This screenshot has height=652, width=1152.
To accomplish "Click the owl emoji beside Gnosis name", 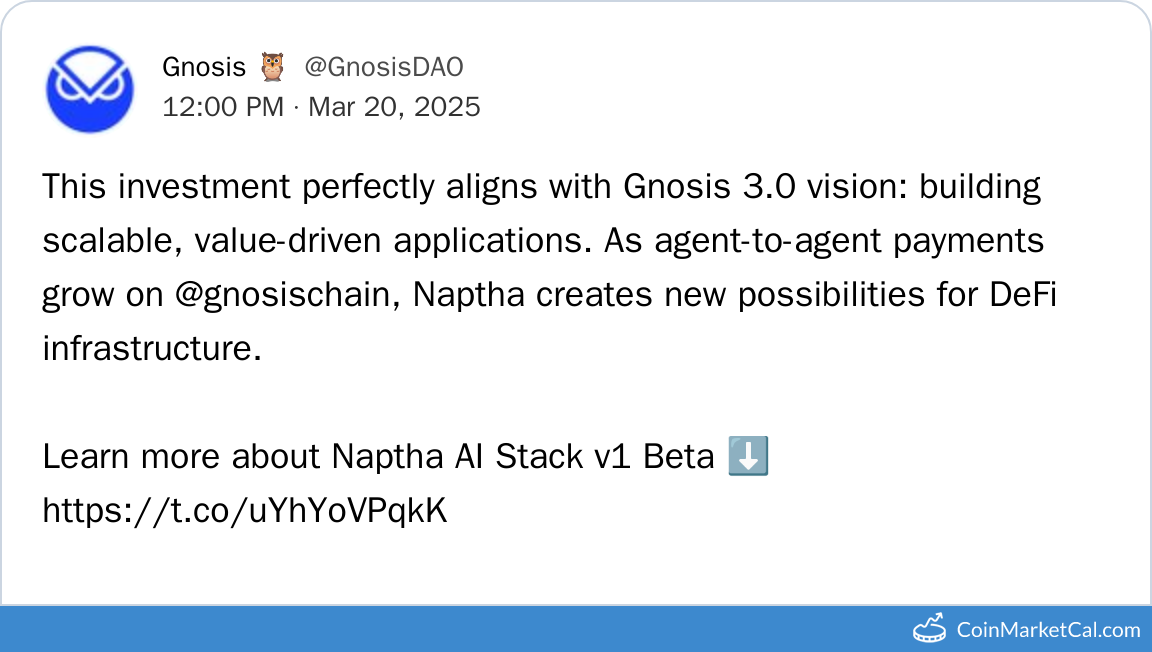I will coord(271,68).
